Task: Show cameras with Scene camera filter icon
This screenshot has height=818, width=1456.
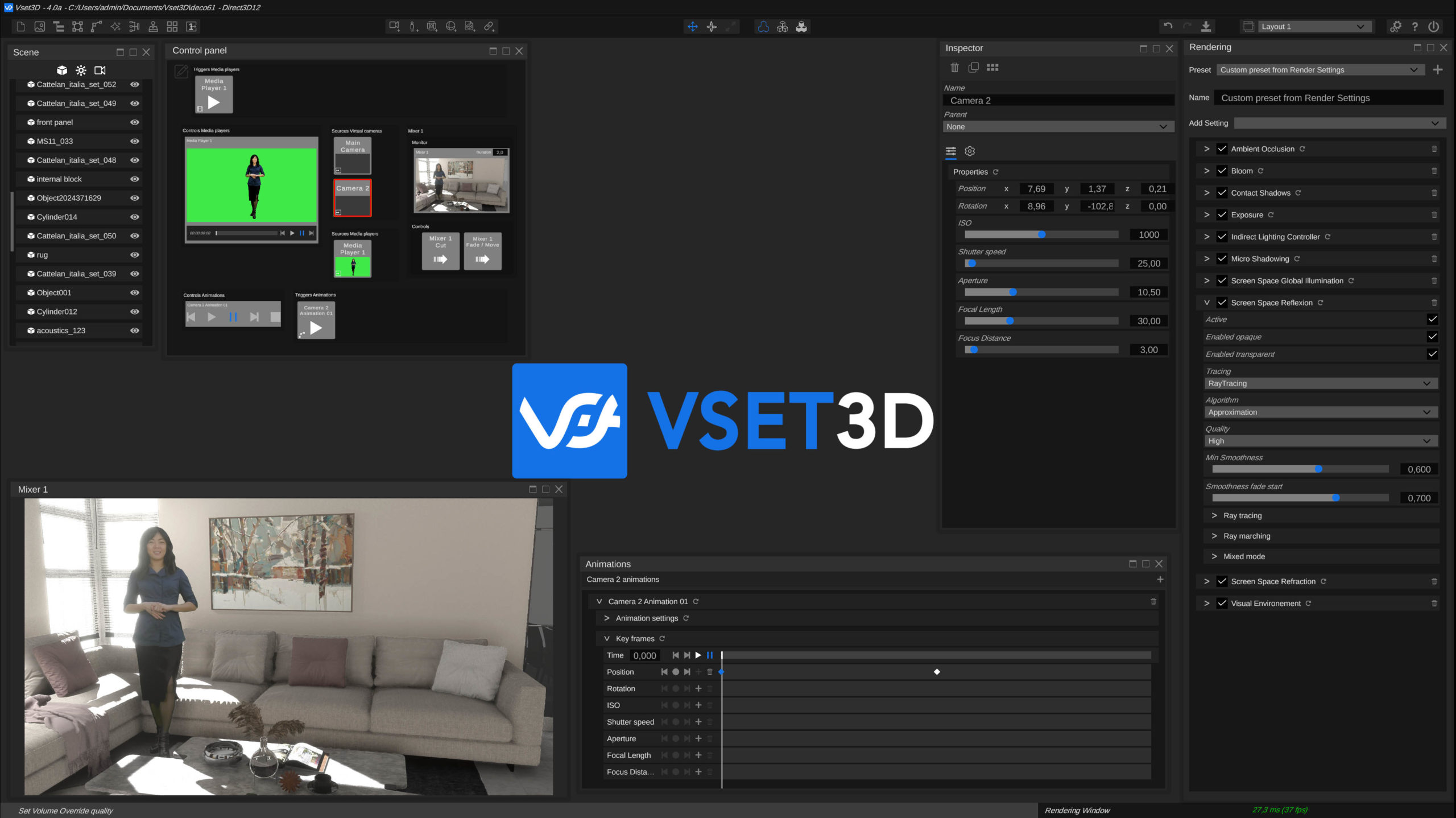Action: pos(100,71)
